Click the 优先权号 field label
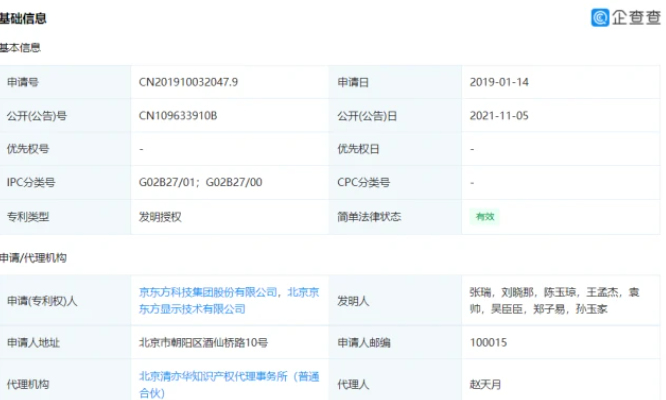Screen dimensions: 666x400 coord(28,149)
